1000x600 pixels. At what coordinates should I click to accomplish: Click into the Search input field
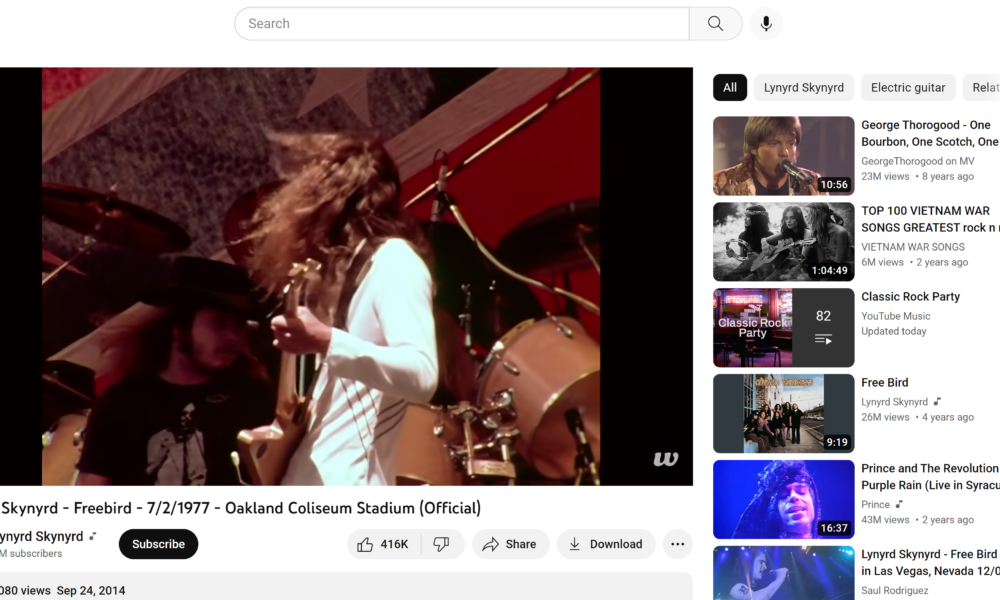coord(462,24)
